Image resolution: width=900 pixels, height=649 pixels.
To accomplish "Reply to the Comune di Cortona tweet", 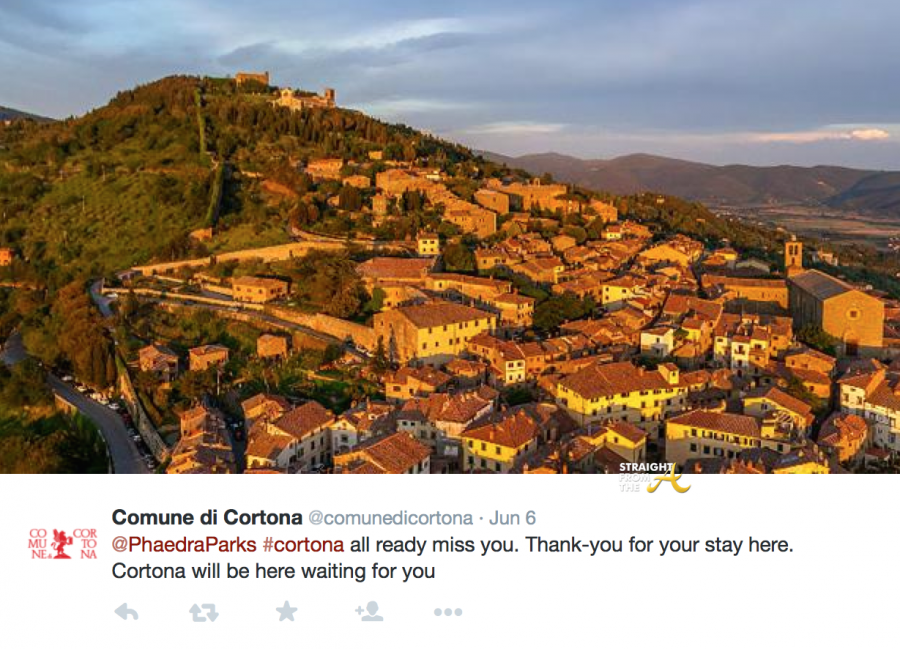I will click(x=126, y=612).
